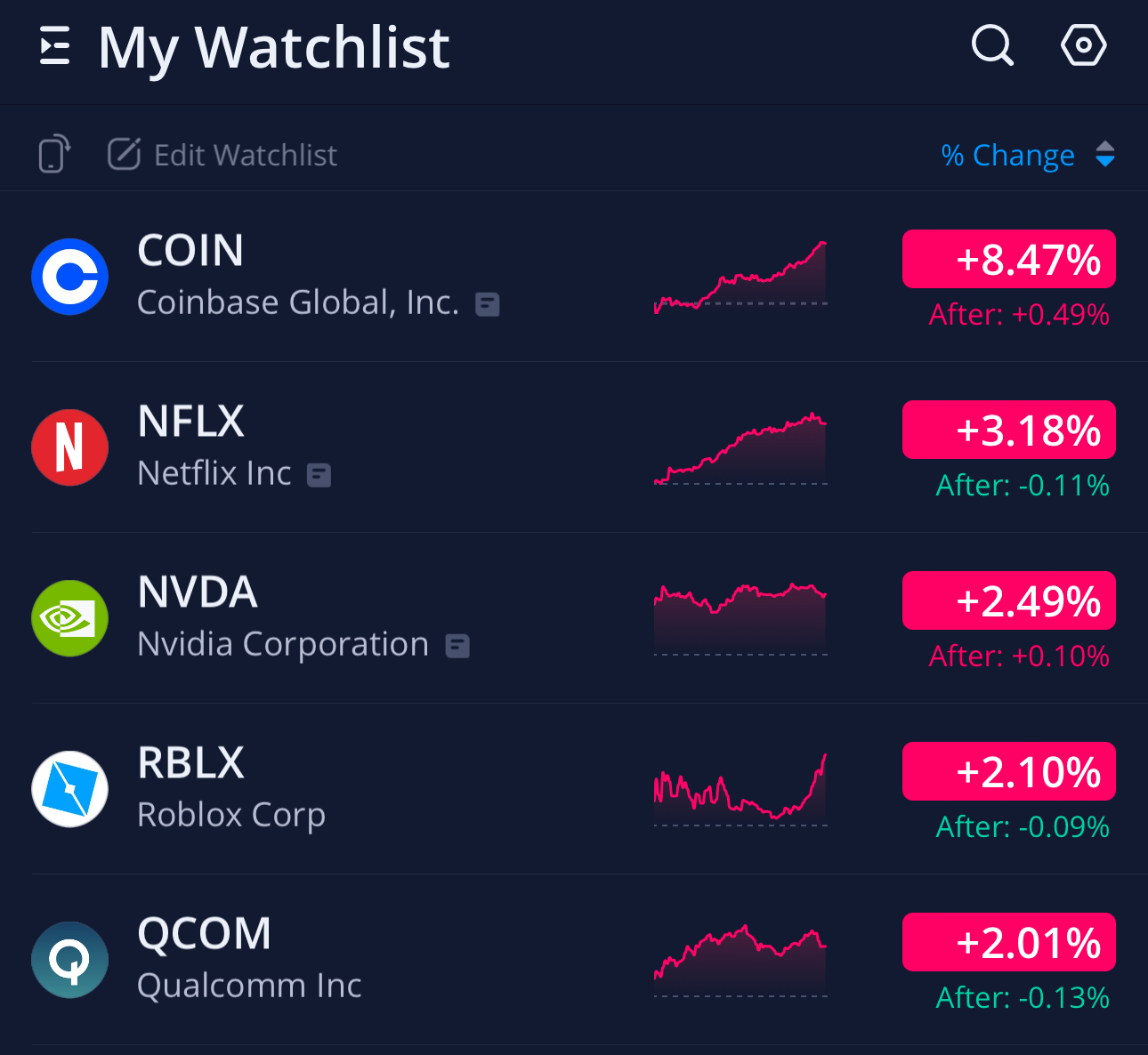This screenshot has width=1148, height=1055.
Task: Toggle the COIN +8.47% change badge
Action: coord(1009,259)
